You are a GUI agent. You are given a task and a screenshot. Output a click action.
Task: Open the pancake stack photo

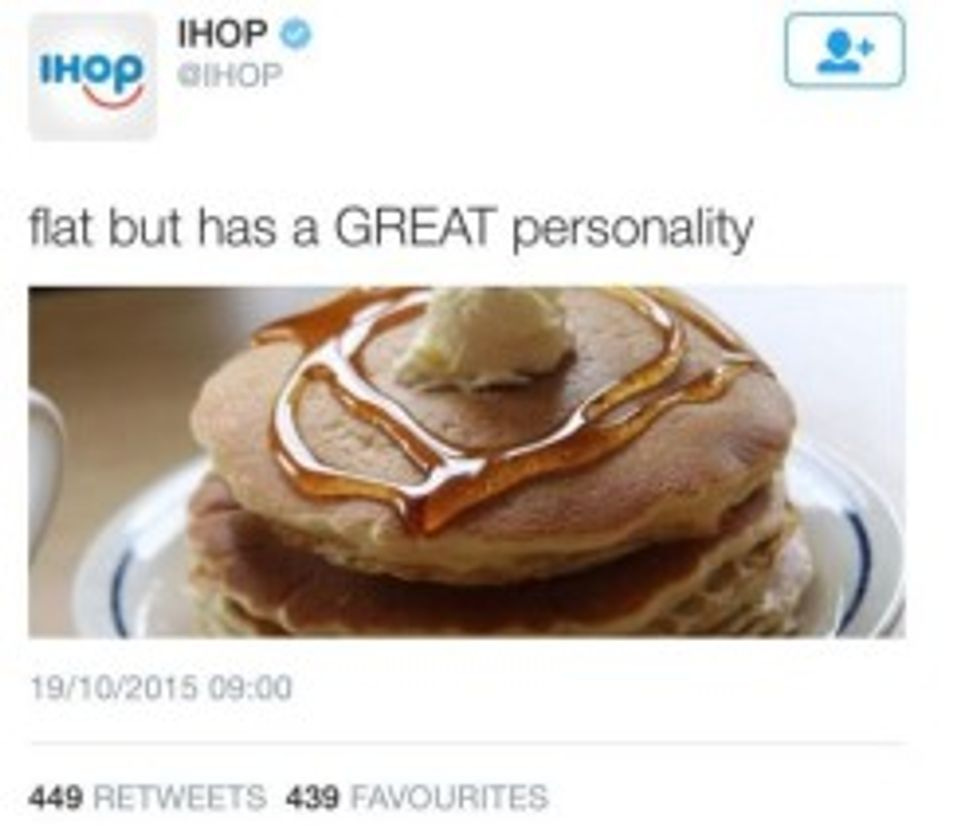pos(466,462)
